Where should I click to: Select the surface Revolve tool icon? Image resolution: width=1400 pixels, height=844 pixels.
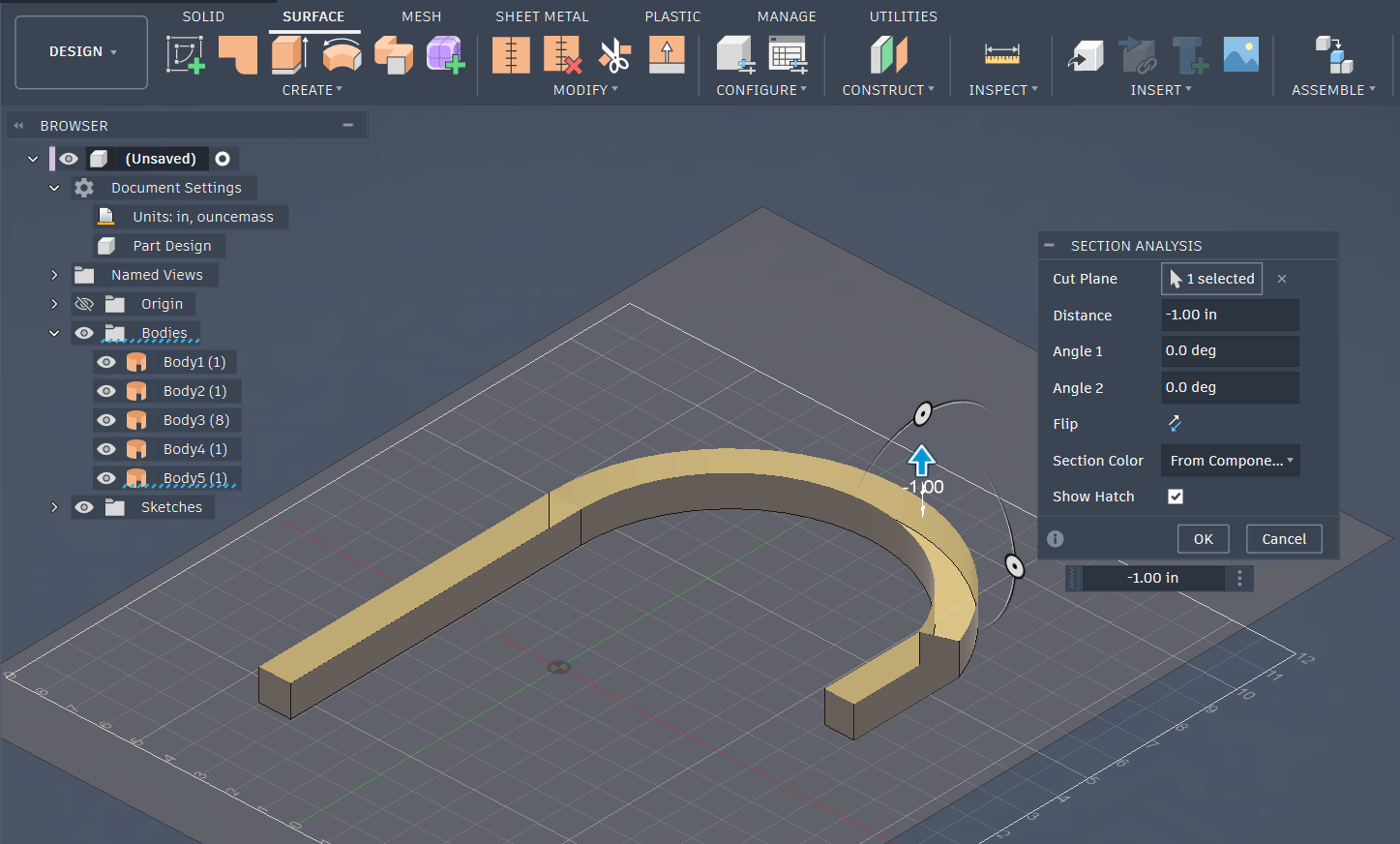342,54
